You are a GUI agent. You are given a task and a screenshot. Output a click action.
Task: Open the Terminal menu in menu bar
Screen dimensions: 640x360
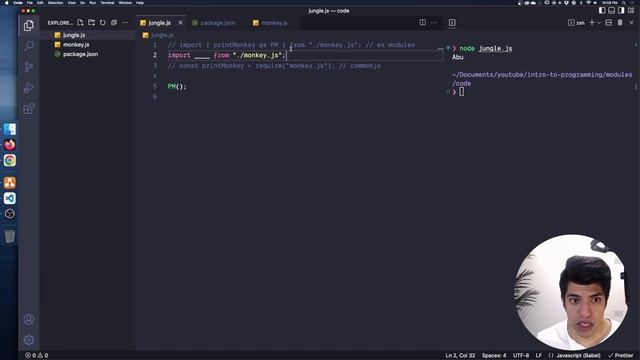pos(107,2)
